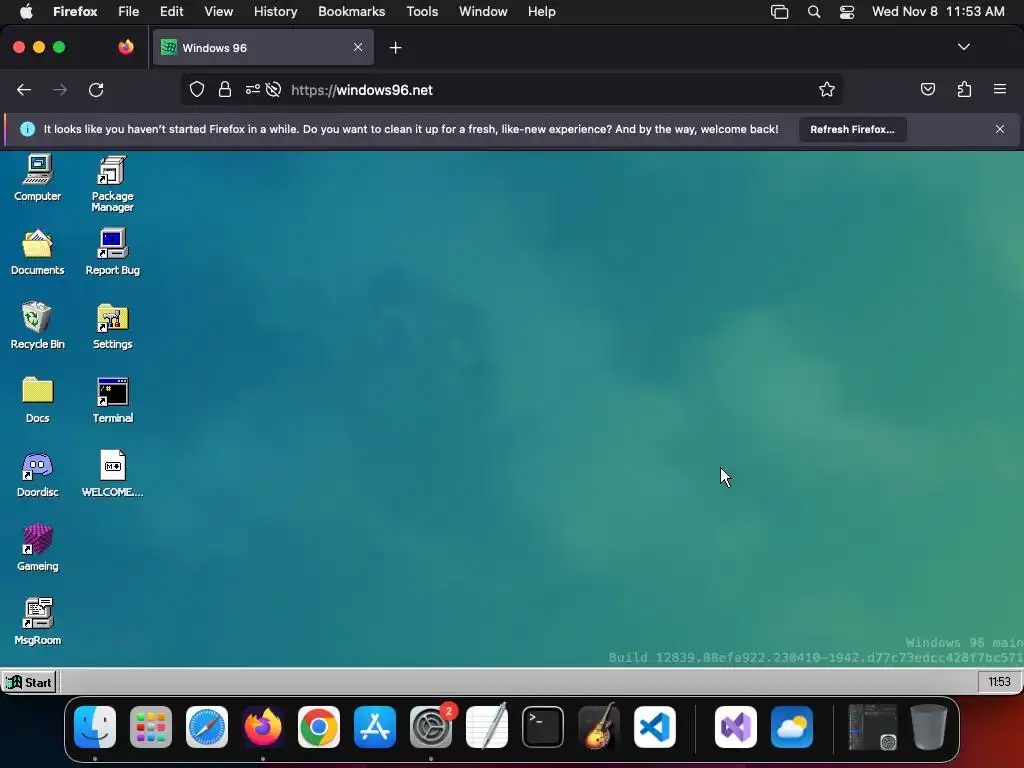Click the Windows 96 taskbar clock
This screenshot has width=1024, height=768.
pyautogui.click(x=999, y=682)
